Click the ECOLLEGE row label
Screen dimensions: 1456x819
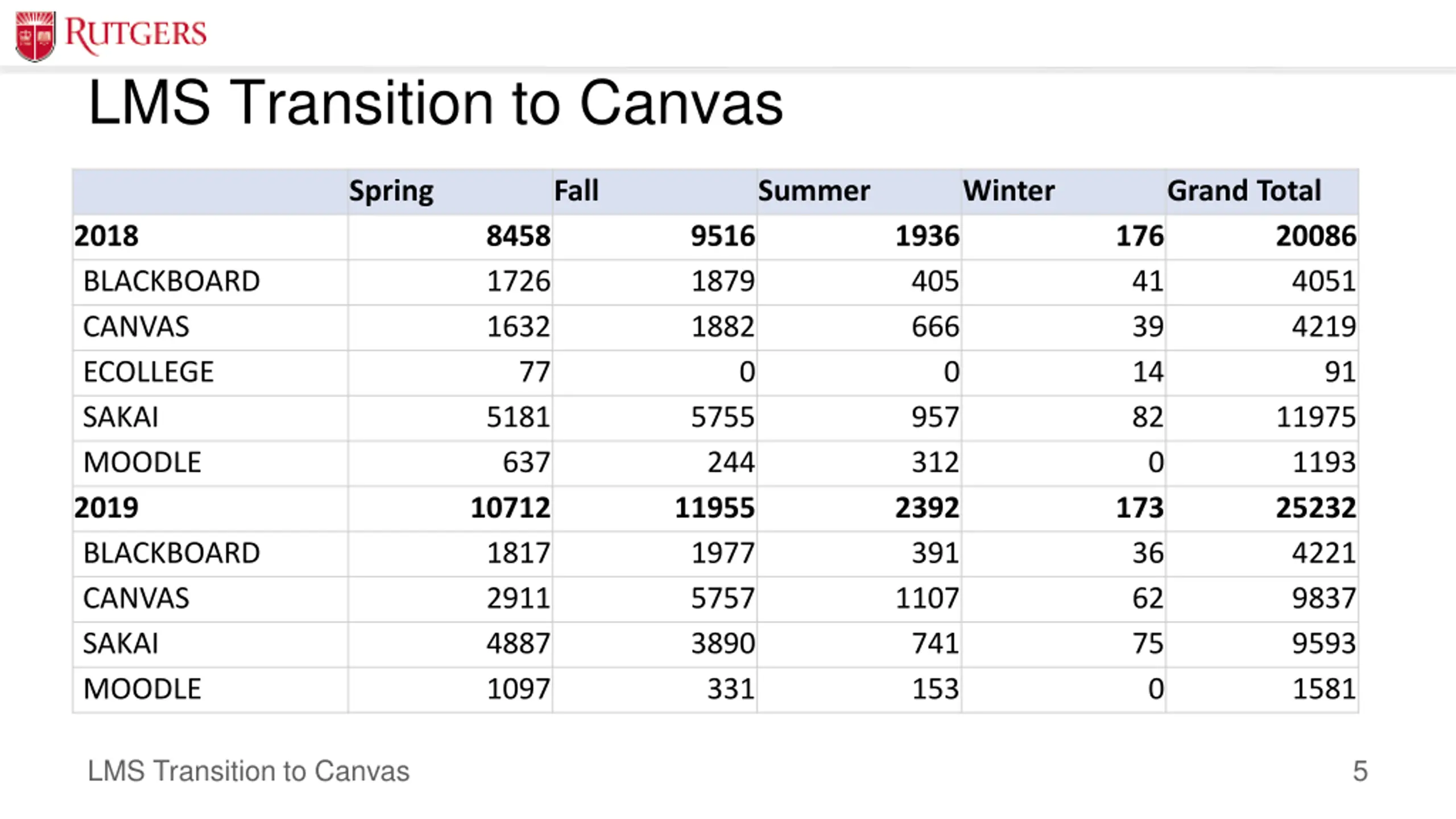pyautogui.click(x=148, y=372)
